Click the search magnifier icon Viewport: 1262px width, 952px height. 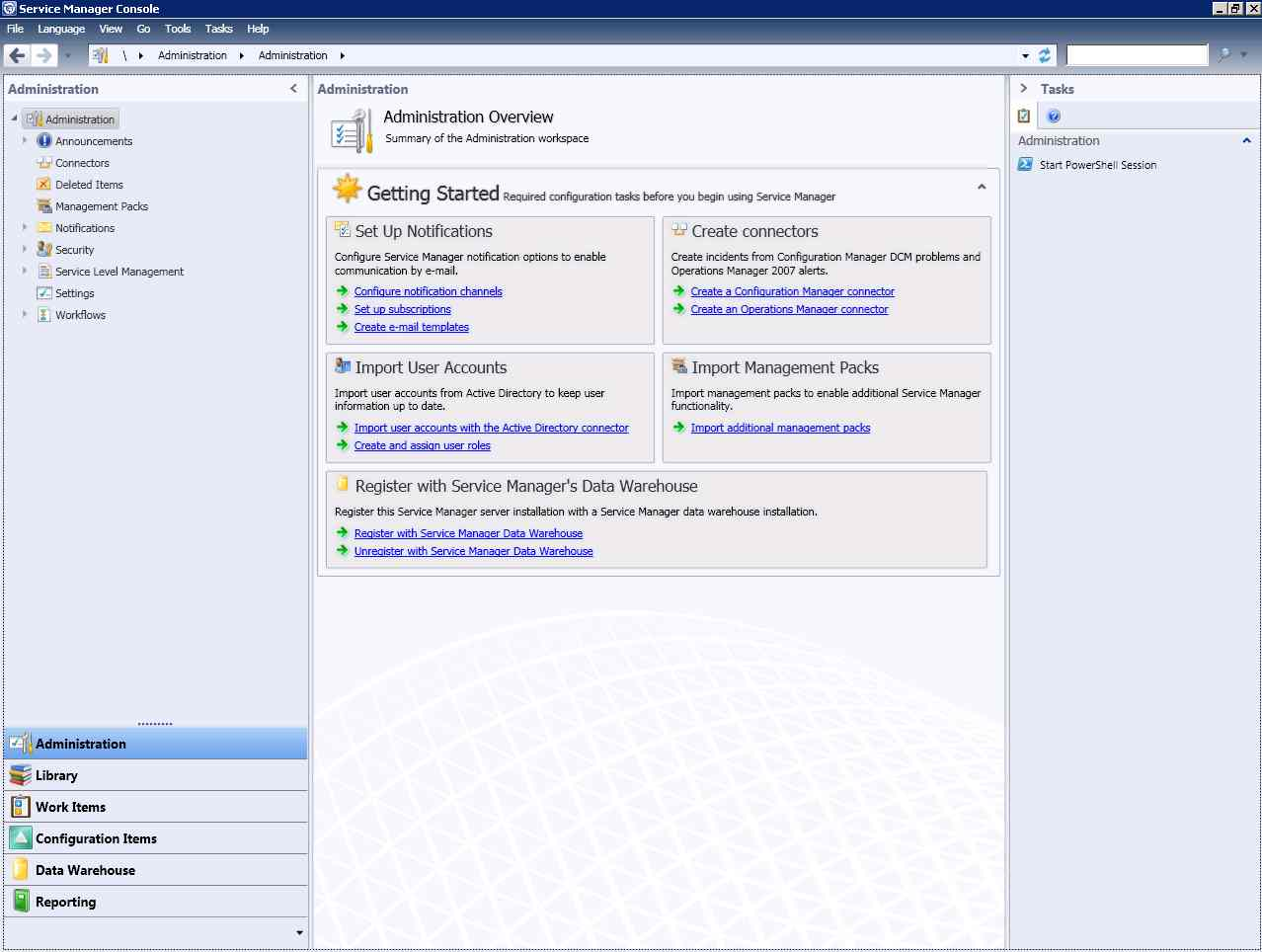coord(1224,55)
